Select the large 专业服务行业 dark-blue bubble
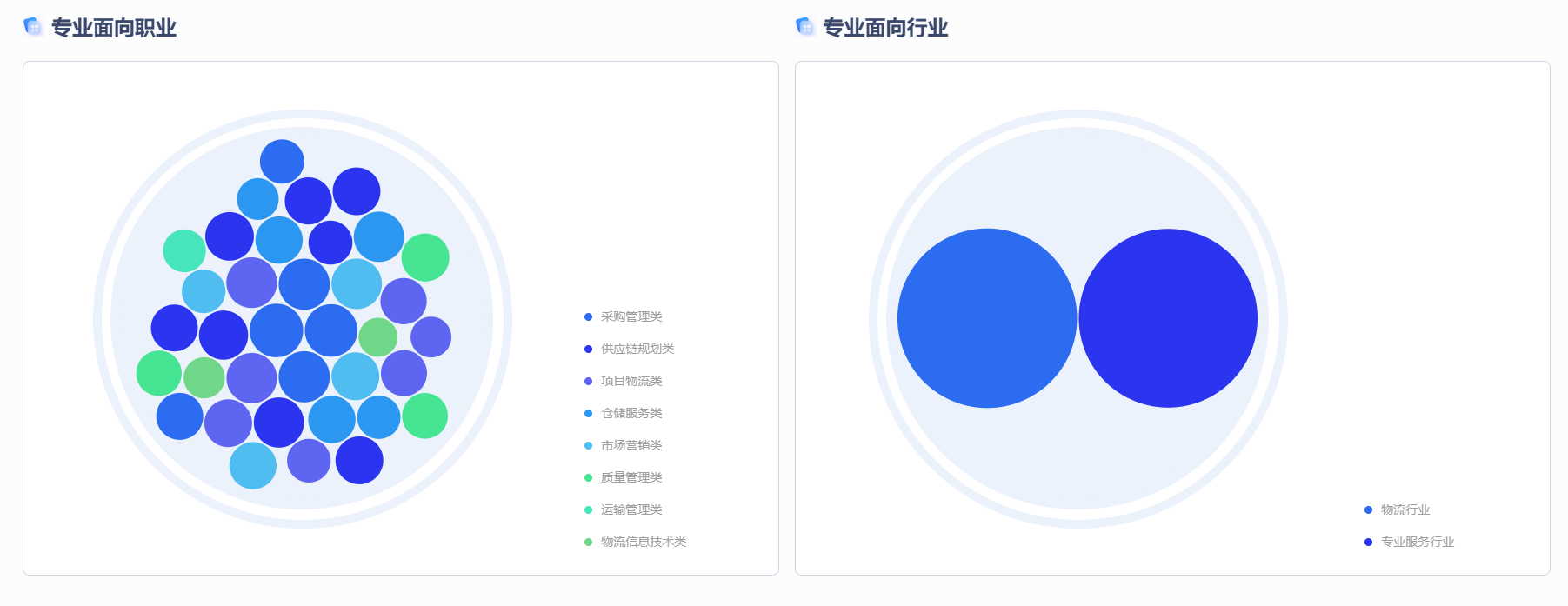 click(x=1168, y=318)
